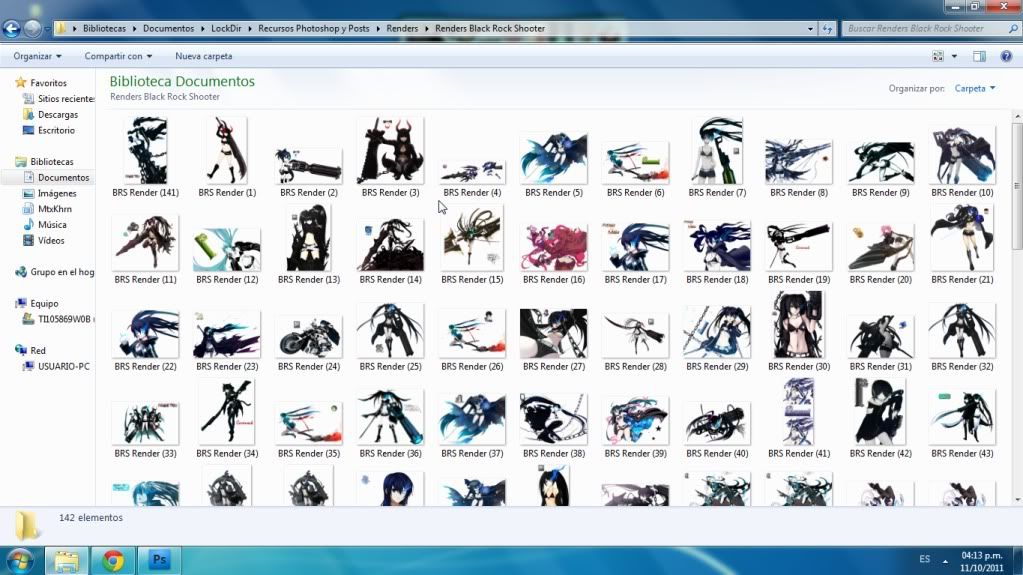Click the Nueva carpeta button
Image resolution: width=1023 pixels, height=575 pixels.
pos(204,56)
